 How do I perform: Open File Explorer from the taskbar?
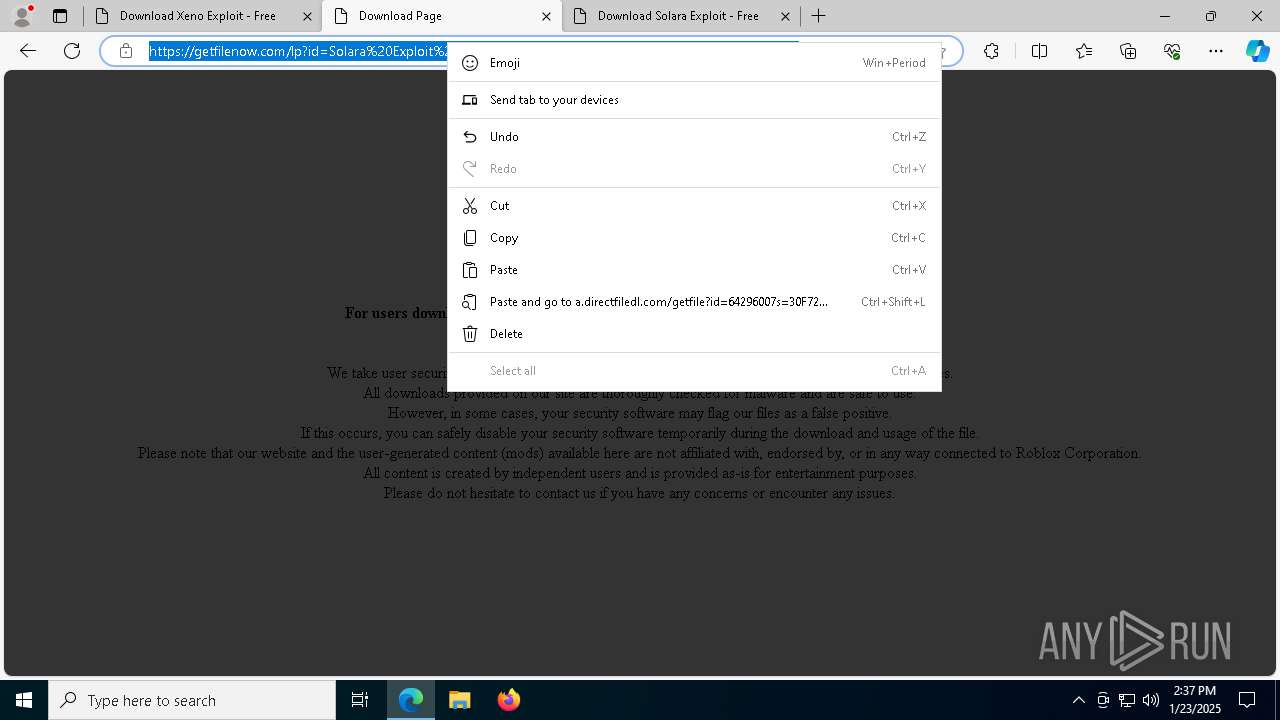459,700
